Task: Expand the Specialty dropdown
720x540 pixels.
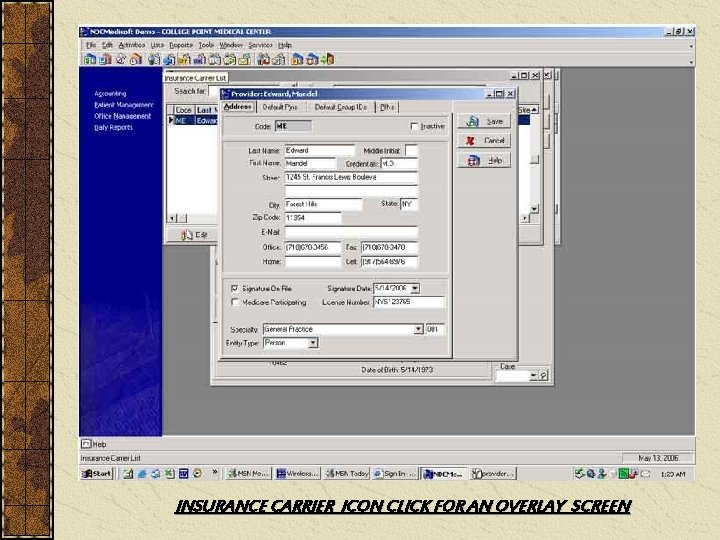Action: [x=418, y=329]
